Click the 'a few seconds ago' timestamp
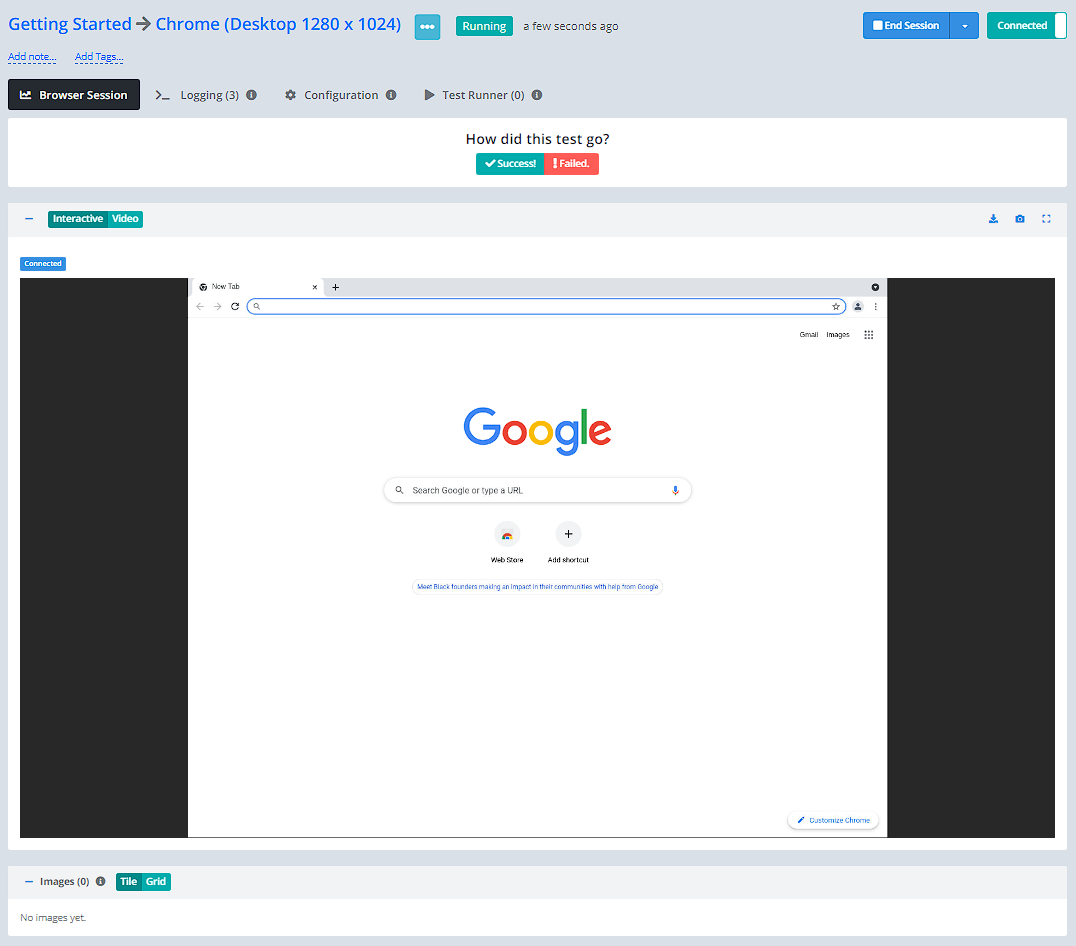Image resolution: width=1076 pixels, height=946 pixels. (x=570, y=26)
